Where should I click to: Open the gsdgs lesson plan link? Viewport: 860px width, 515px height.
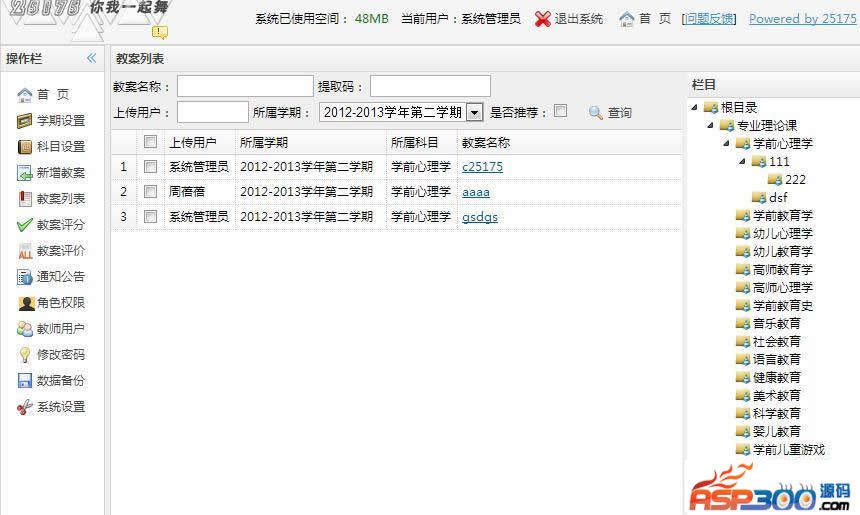tap(480, 217)
